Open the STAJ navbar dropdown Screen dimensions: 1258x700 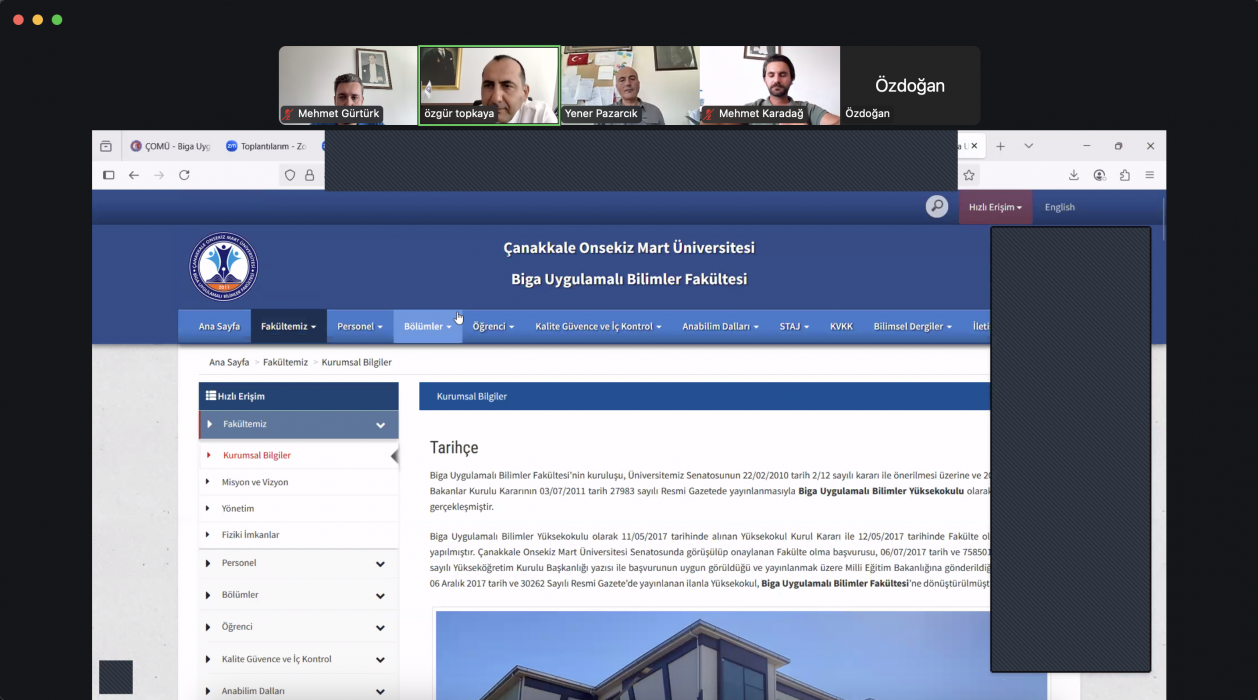[794, 326]
